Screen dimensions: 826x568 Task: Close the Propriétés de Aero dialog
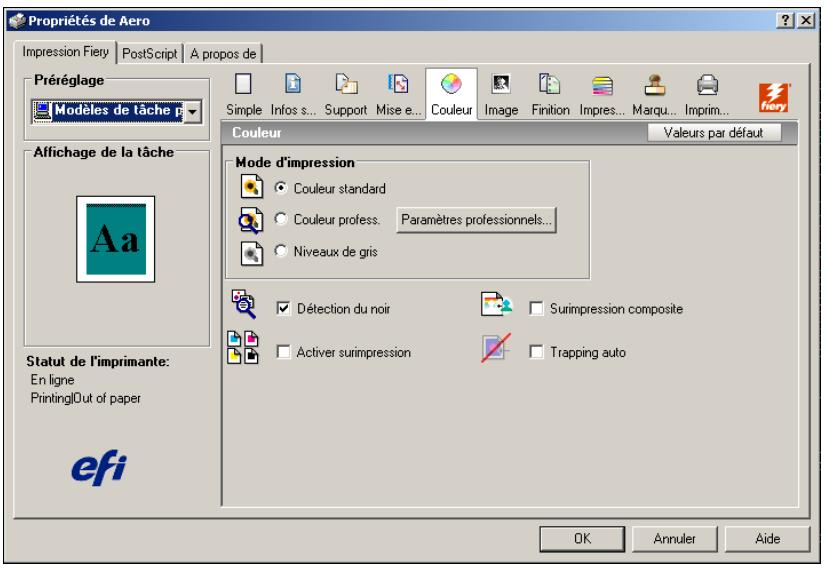[805, 21]
